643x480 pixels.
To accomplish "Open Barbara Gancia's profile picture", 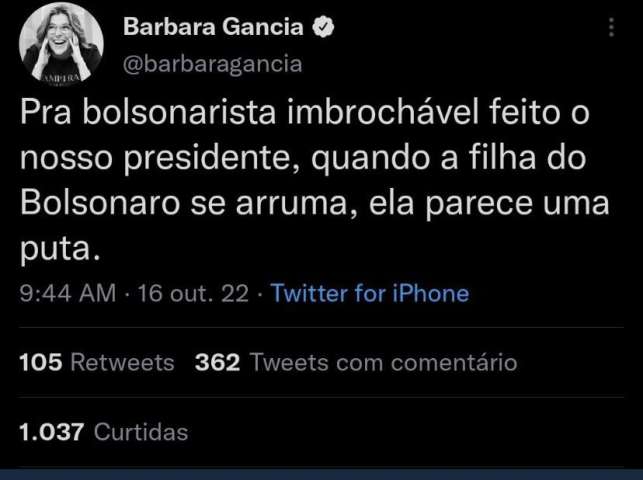I will click(61, 47).
